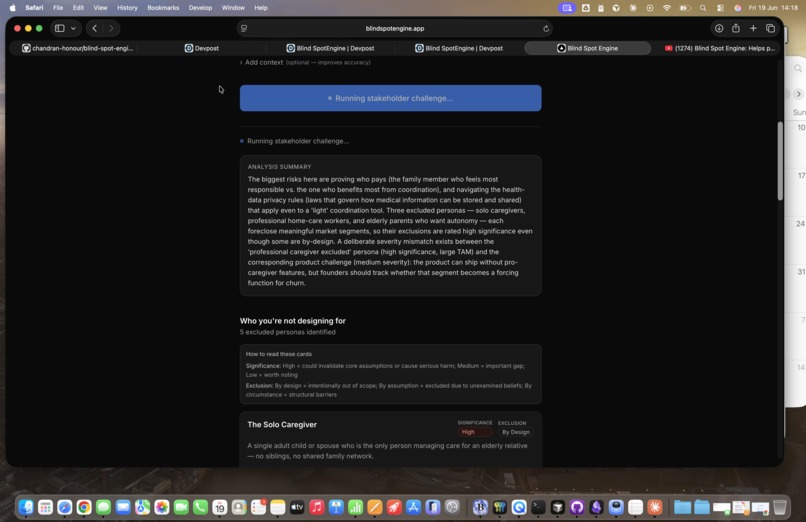
Task: Click the Running stakeholder challenge button
Action: point(390,98)
